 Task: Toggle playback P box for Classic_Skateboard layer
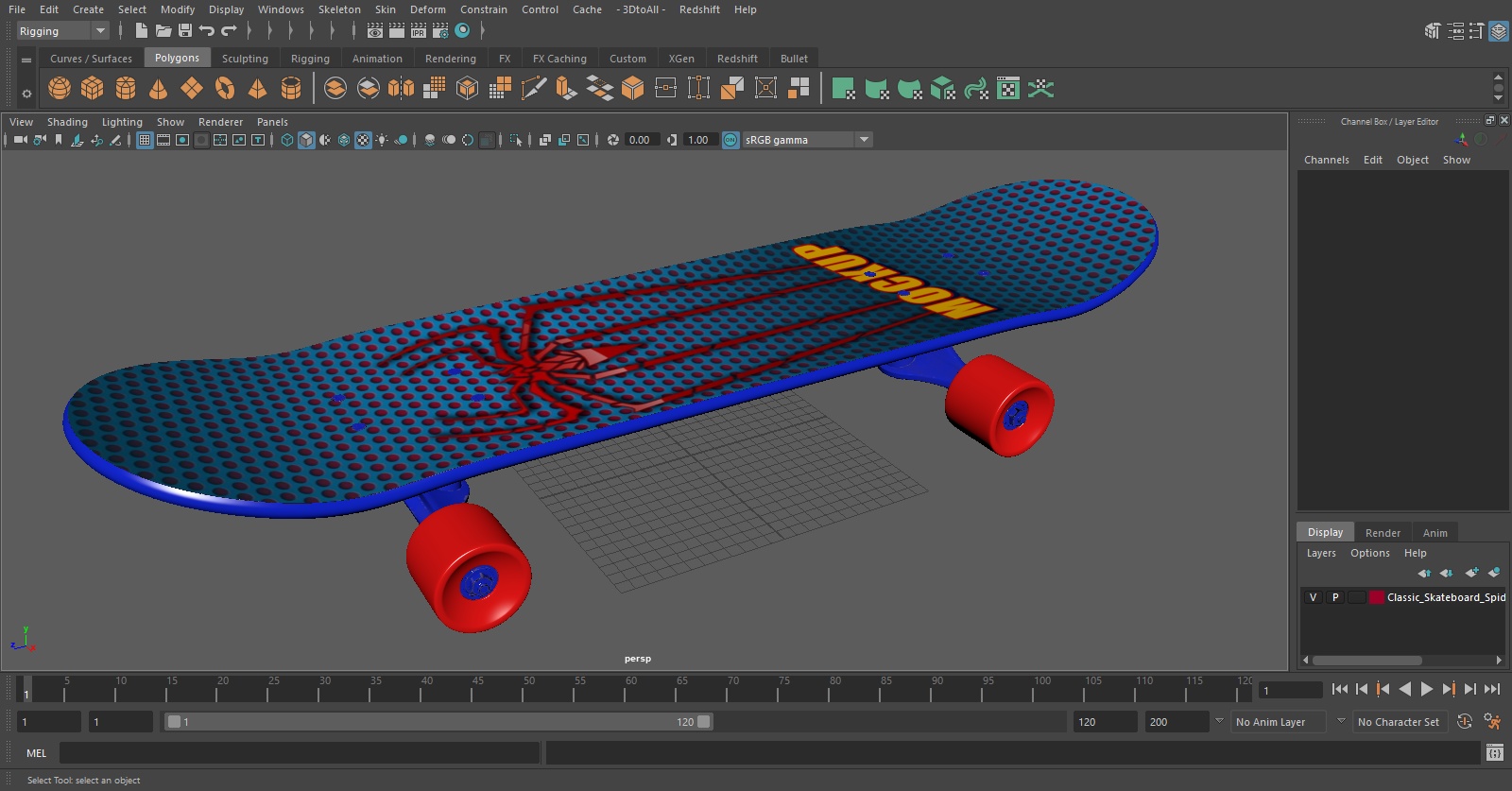[1335, 597]
